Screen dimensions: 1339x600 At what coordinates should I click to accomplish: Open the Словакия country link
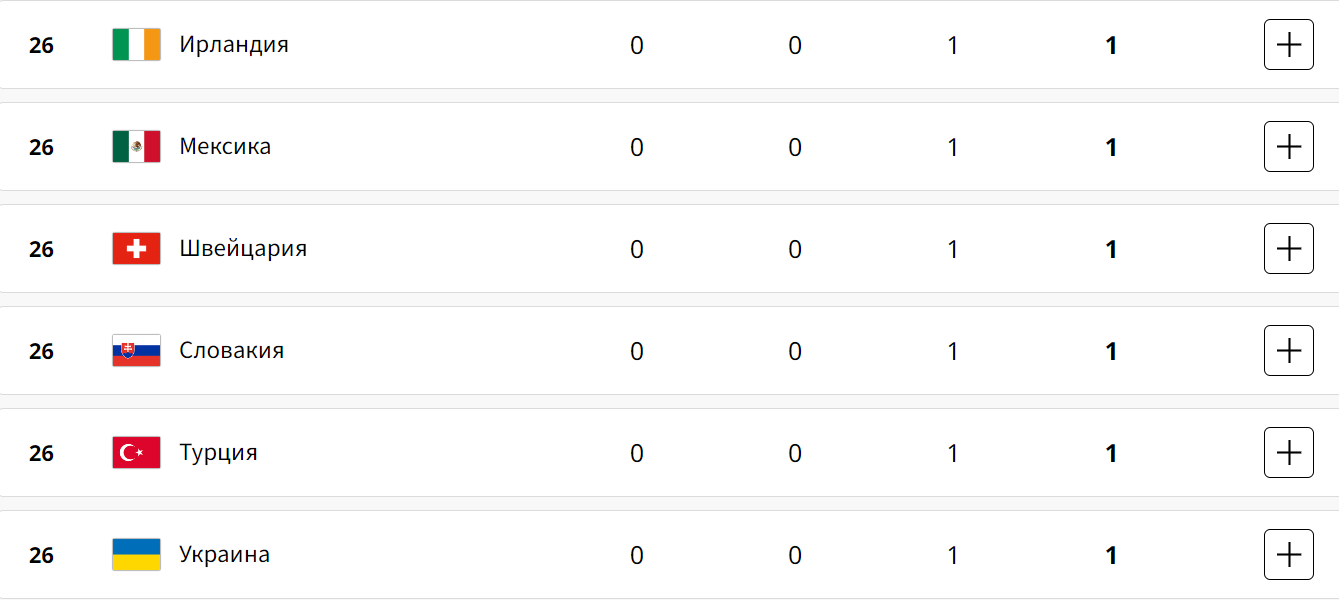click(231, 351)
